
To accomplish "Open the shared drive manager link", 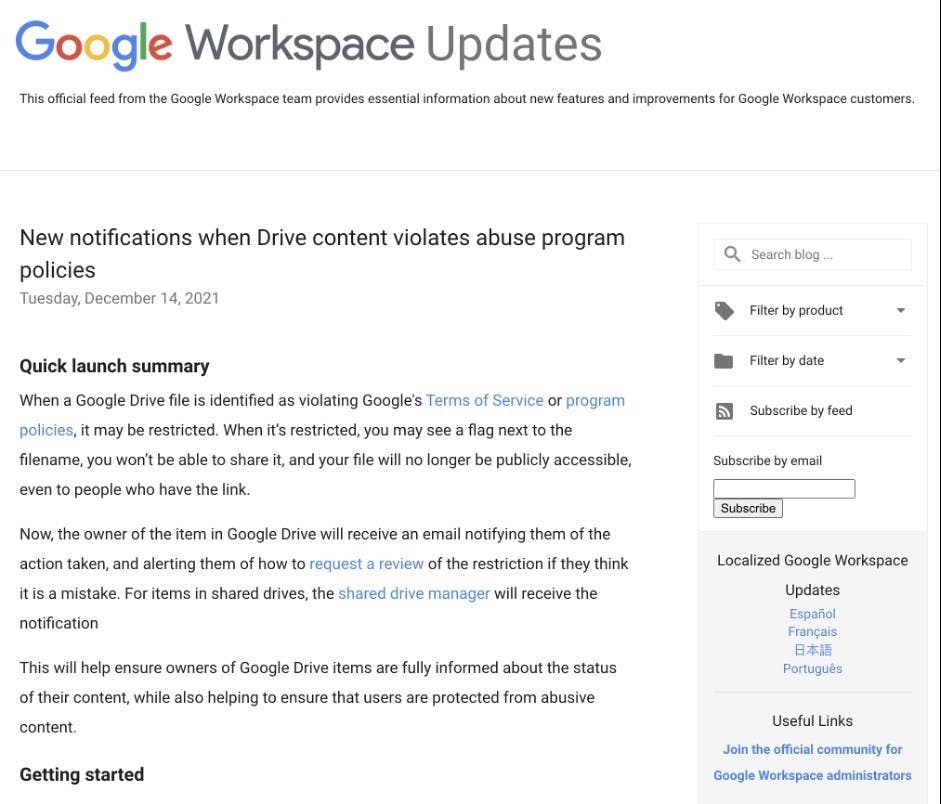I will (x=414, y=593).
